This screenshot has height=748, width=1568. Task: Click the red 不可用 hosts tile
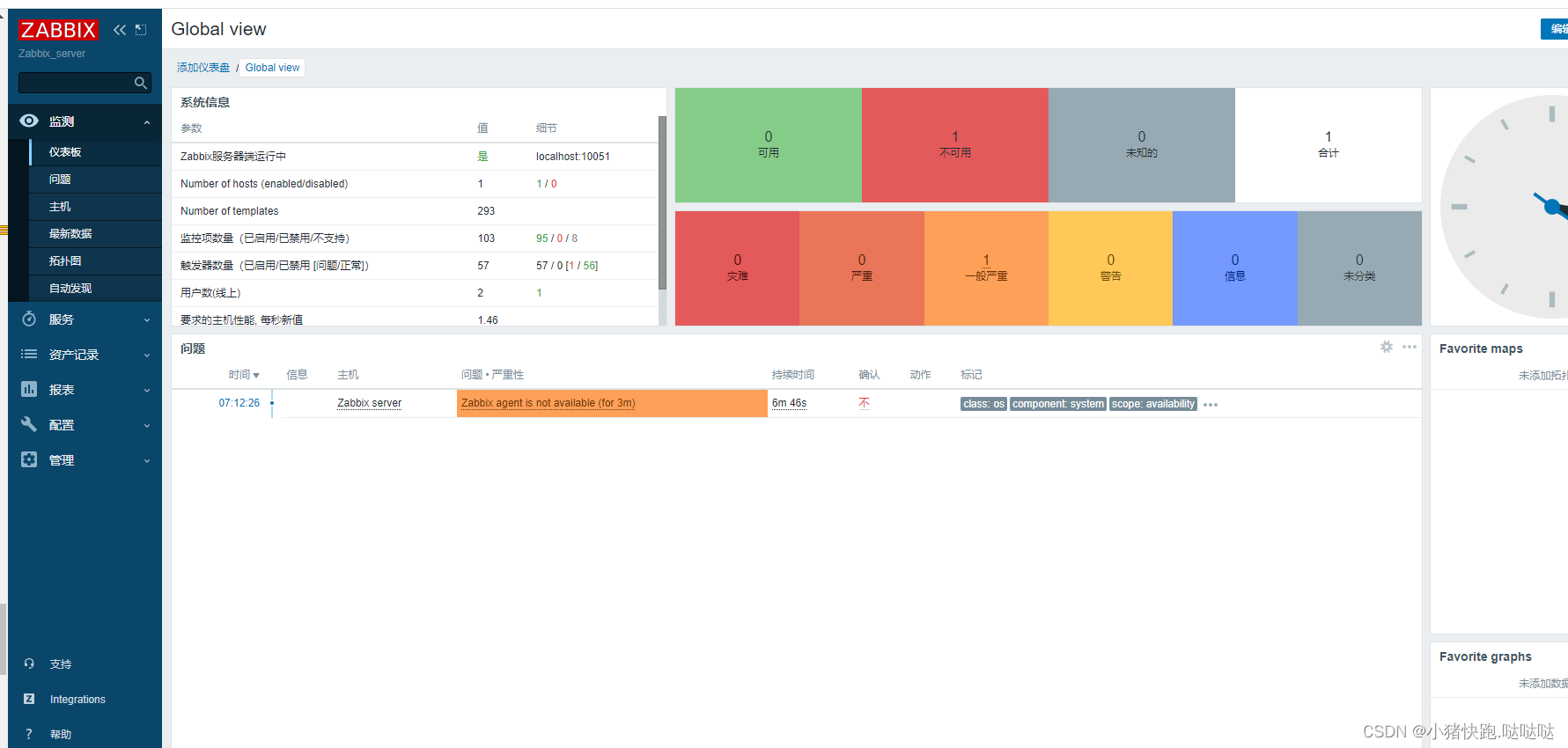tap(955, 145)
